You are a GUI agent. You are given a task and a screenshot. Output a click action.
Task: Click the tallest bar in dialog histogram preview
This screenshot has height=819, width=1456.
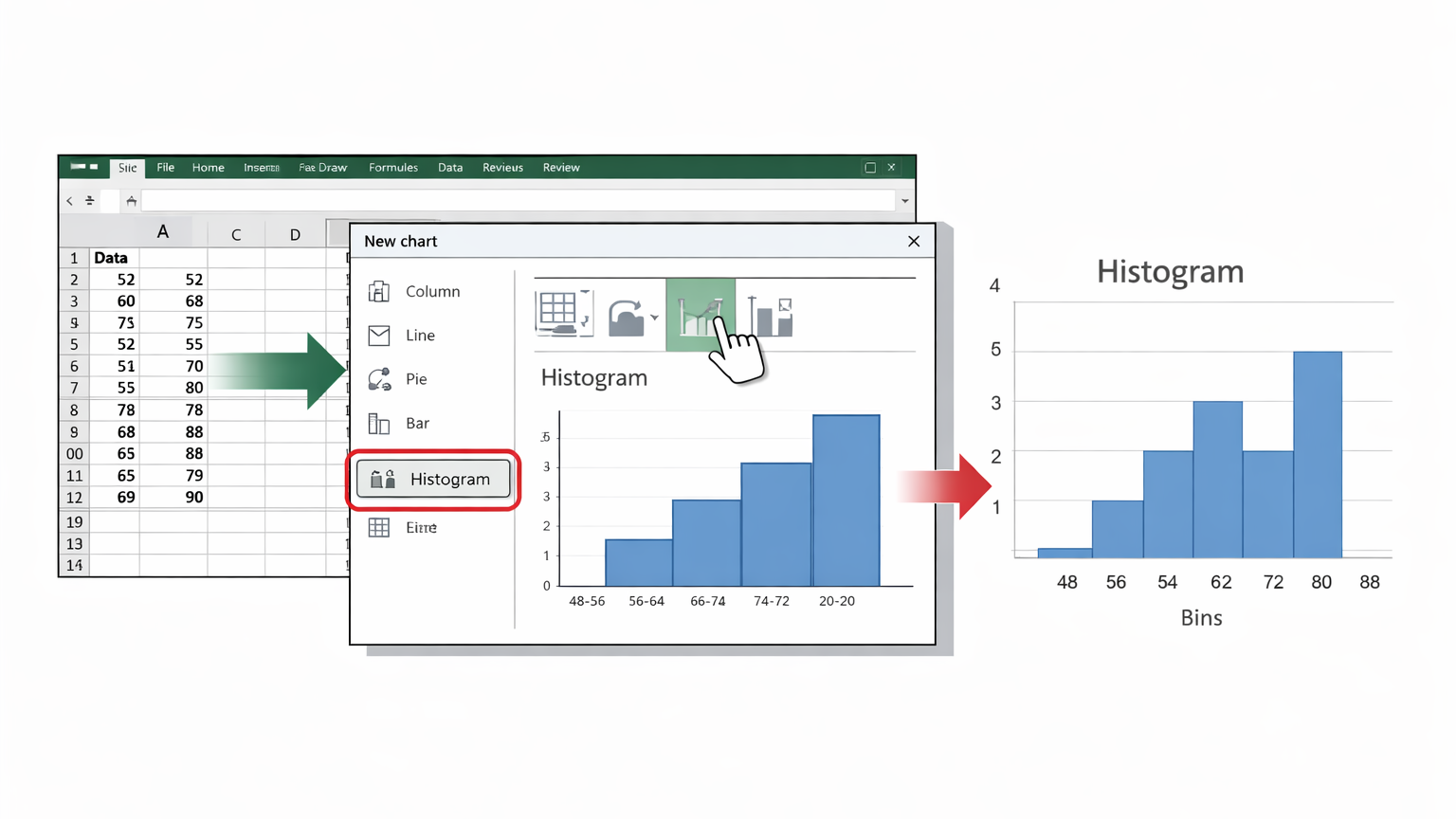(846, 500)
